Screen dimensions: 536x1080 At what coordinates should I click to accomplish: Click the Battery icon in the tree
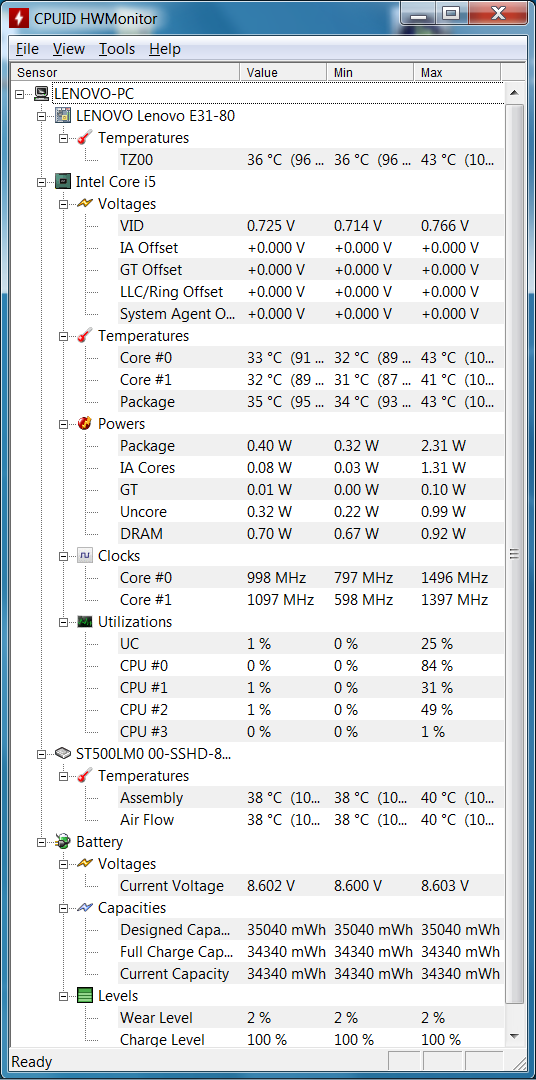click(x=63, y=842)
